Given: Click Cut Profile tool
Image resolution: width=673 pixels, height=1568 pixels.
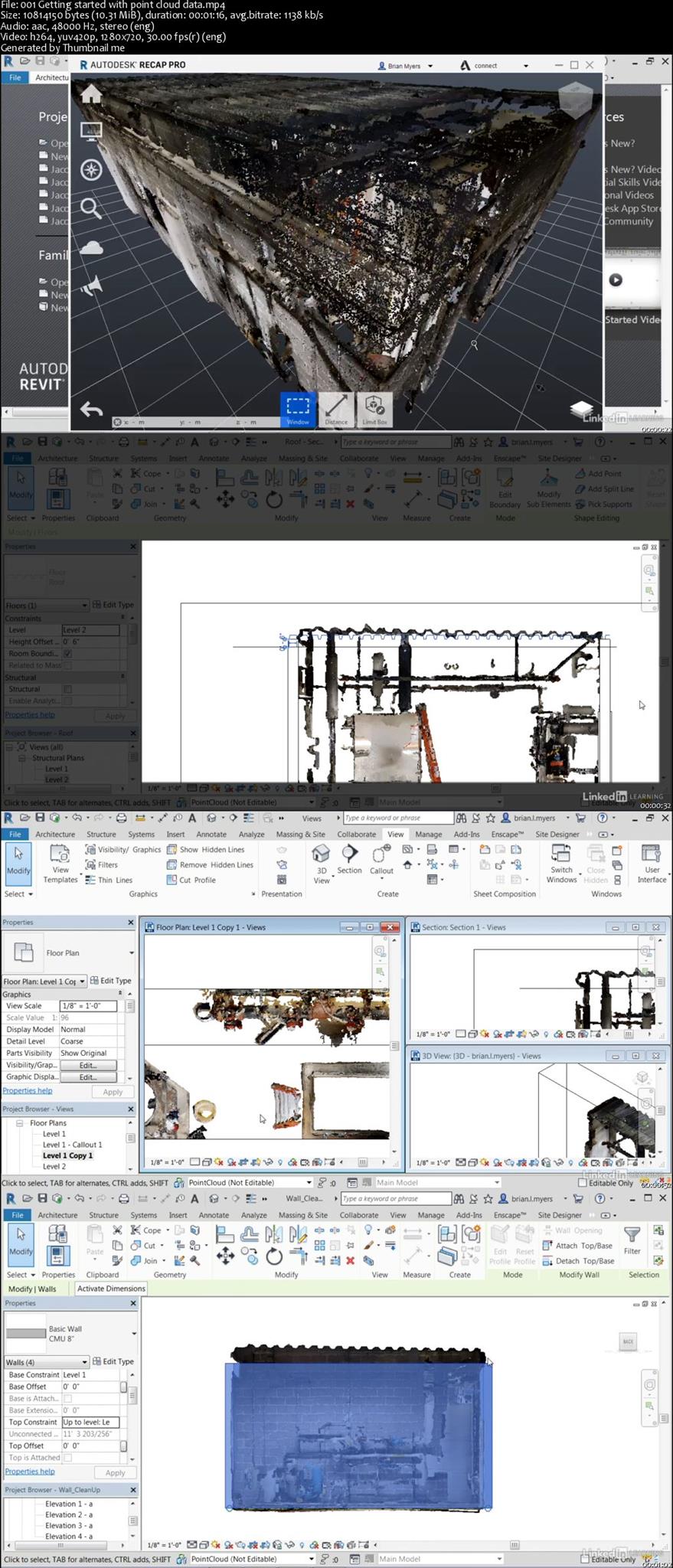Looking at the screenshot, I should (191, 880).
